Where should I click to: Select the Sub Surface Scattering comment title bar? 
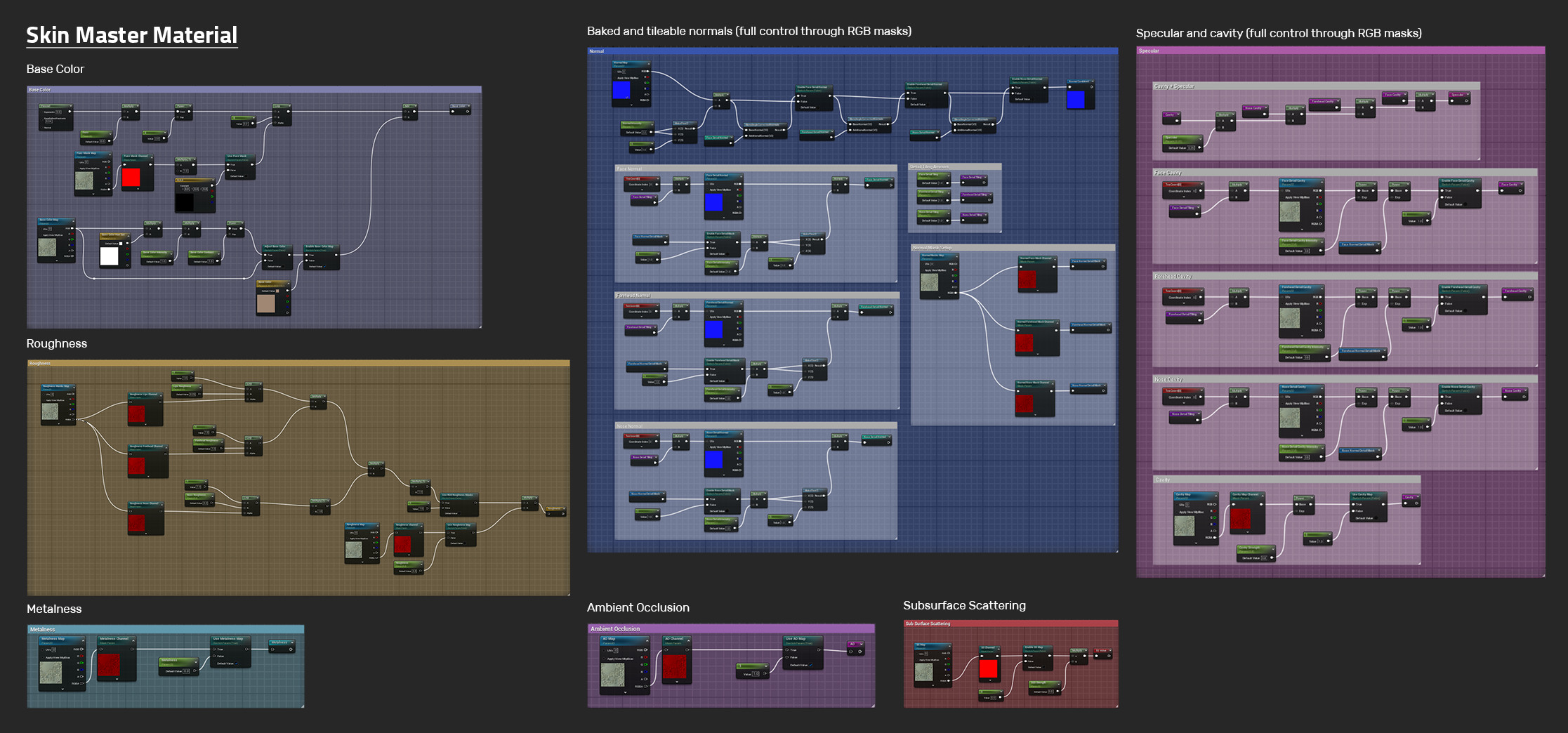tap(1010, 623)
